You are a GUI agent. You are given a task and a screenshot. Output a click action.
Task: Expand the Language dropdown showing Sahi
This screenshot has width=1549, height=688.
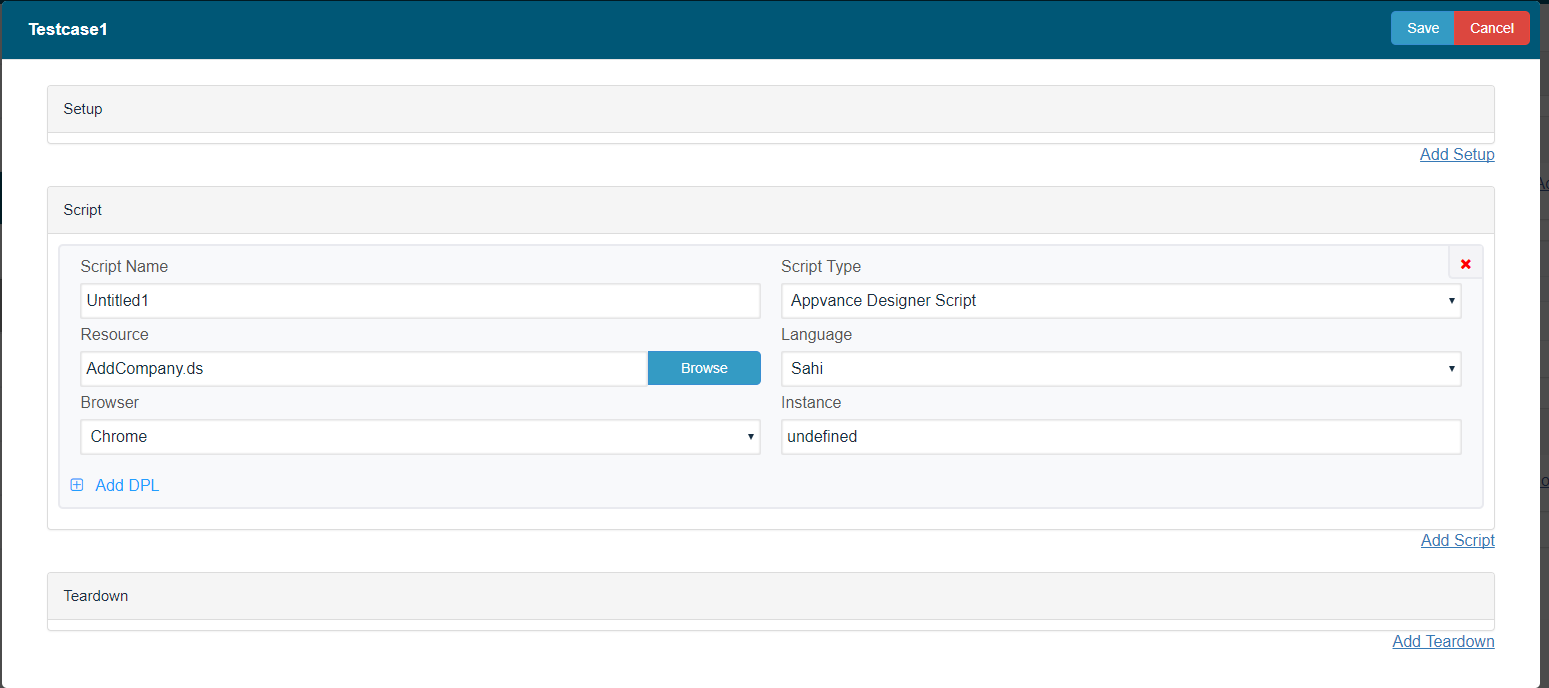(x=1120, y=368)
